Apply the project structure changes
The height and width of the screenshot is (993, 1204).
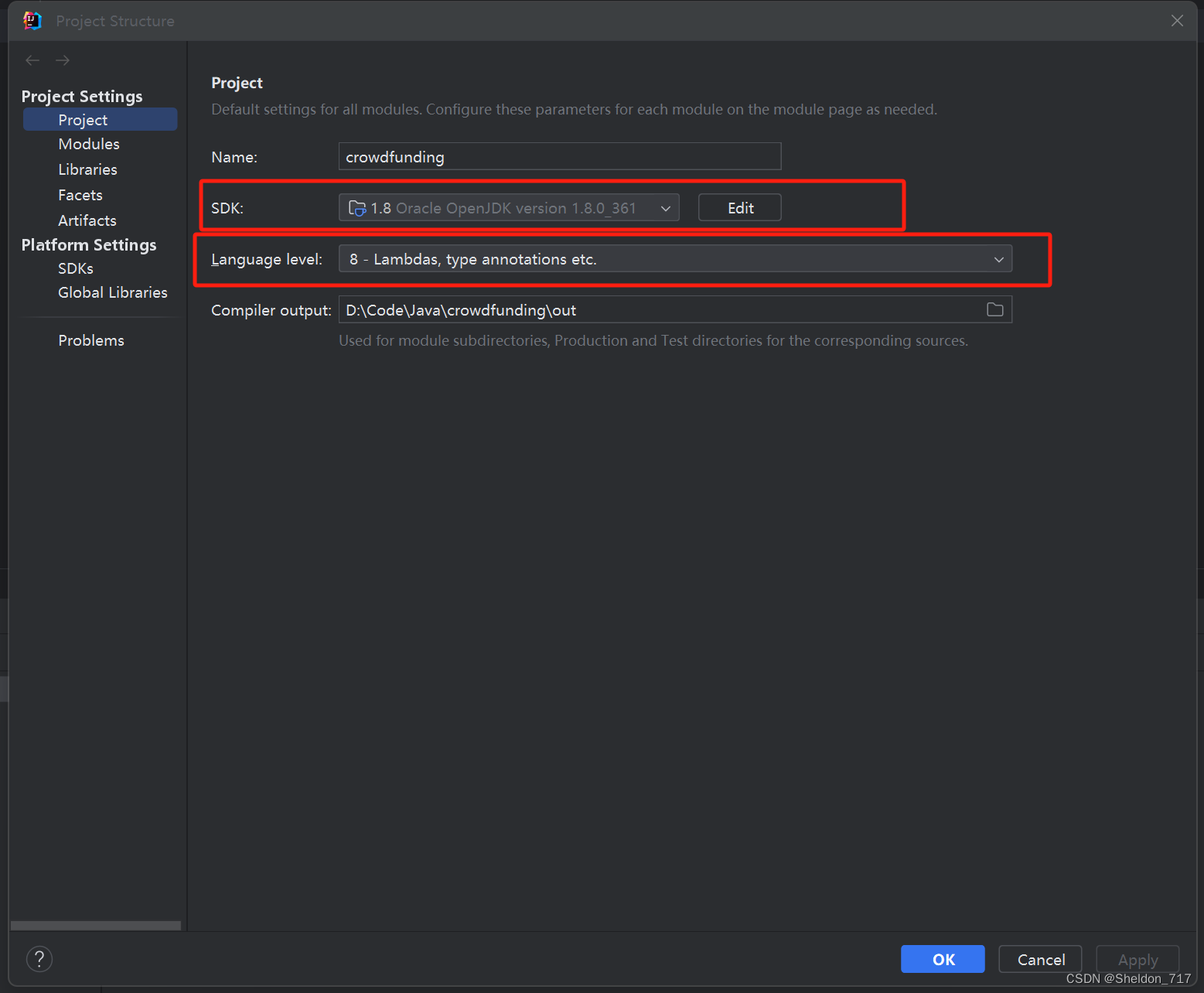(x=1137, y=959)
